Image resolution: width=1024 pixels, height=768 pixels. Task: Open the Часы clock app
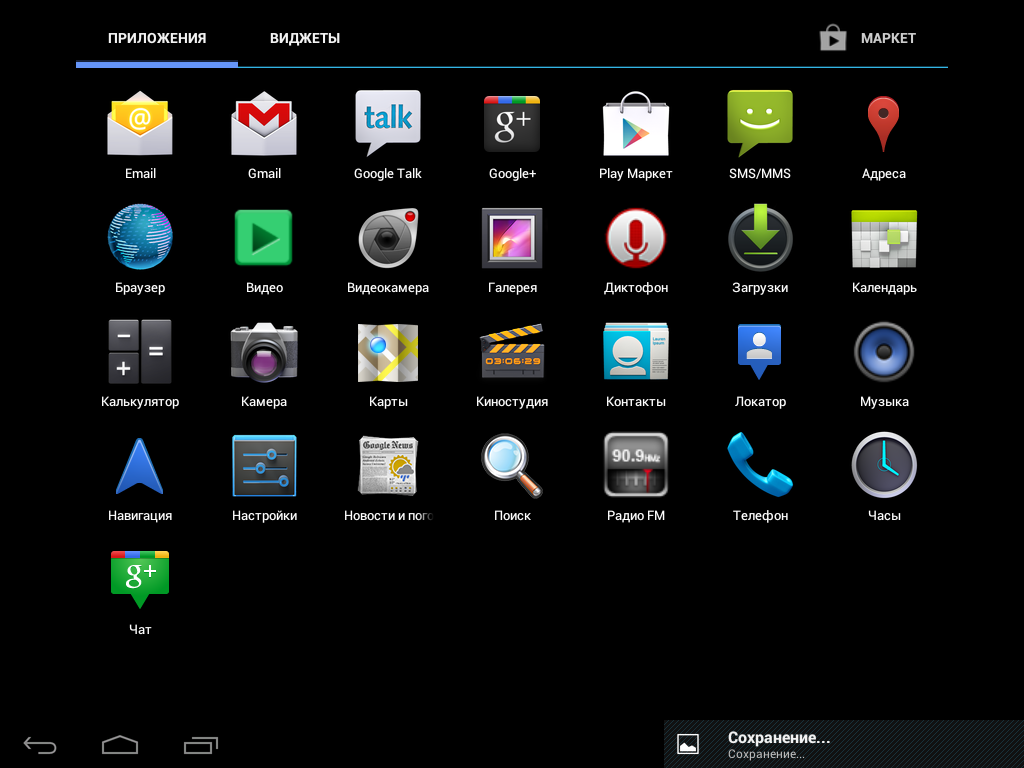pyautogui.click(x=884, y=478)
